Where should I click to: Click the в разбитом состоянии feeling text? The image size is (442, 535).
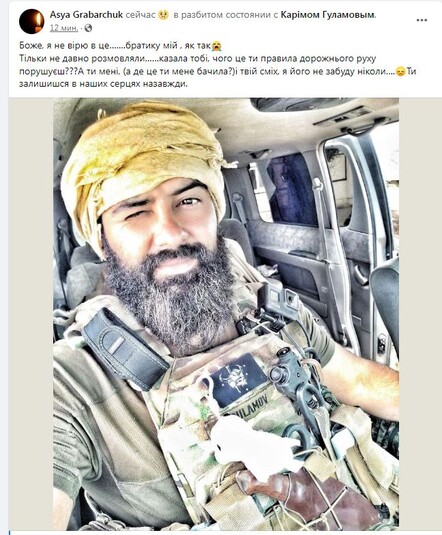coord(222,15)
